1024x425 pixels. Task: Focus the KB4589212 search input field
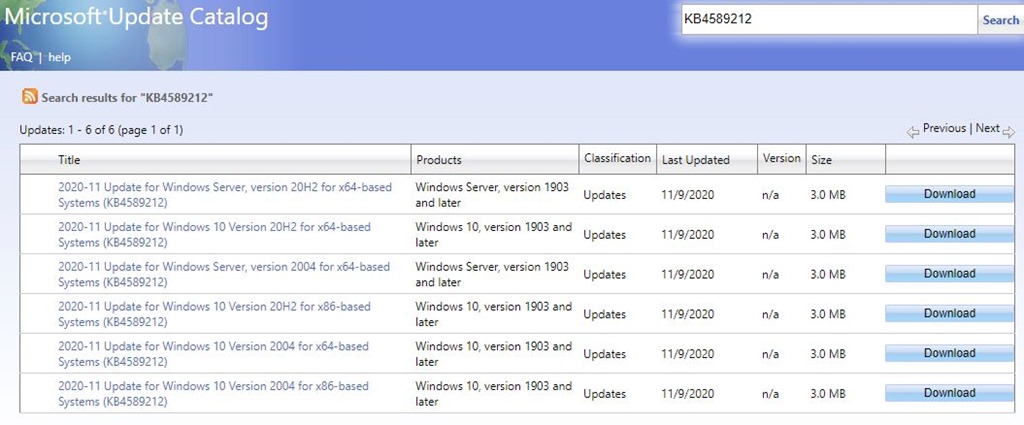click(x=828, y=20)
